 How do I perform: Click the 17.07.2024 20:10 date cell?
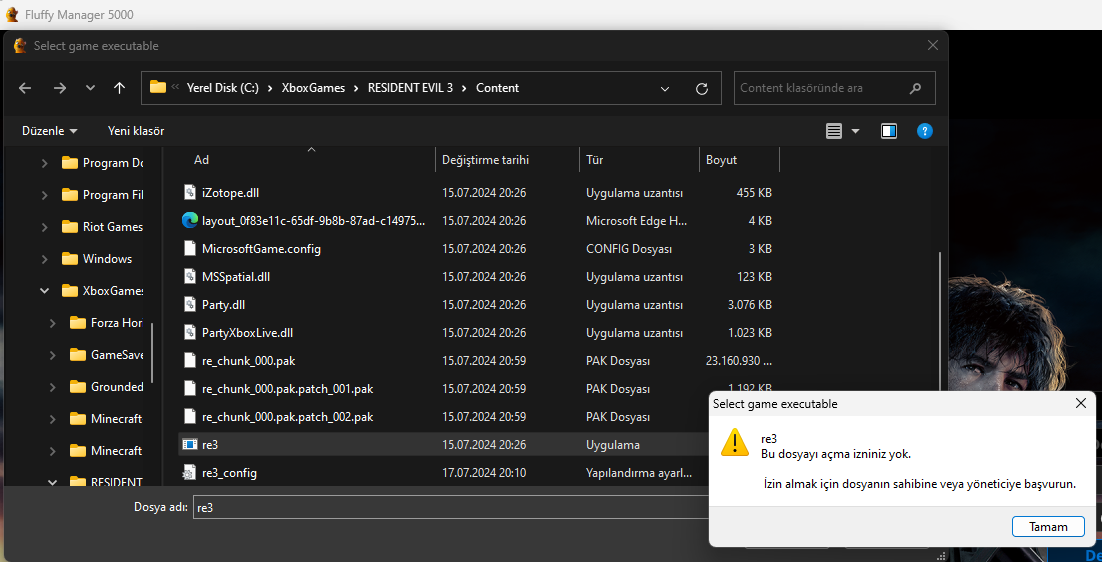484,473
